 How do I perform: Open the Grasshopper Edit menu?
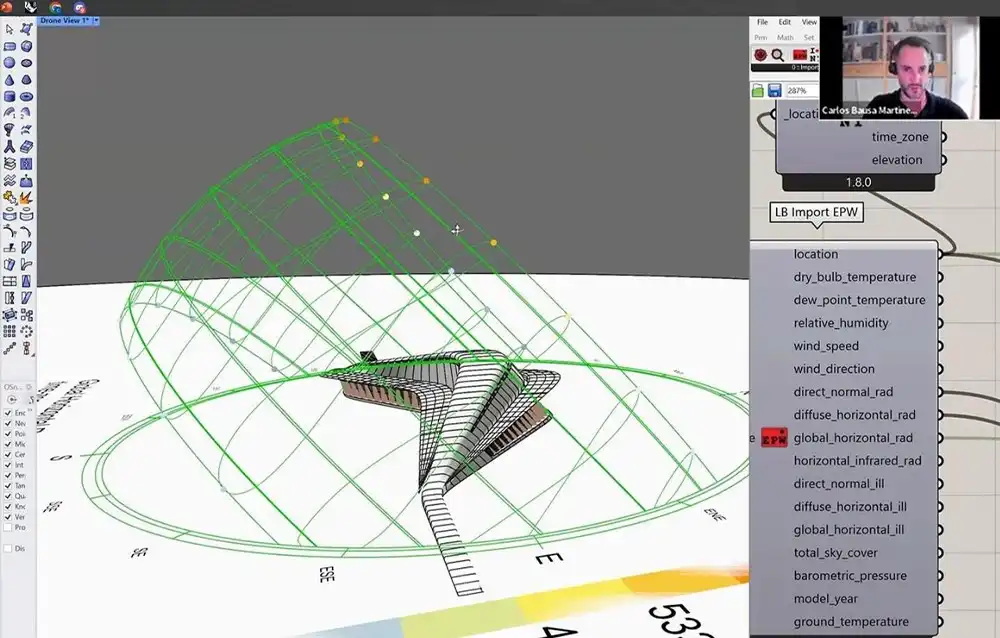click(x=784, y=22)
